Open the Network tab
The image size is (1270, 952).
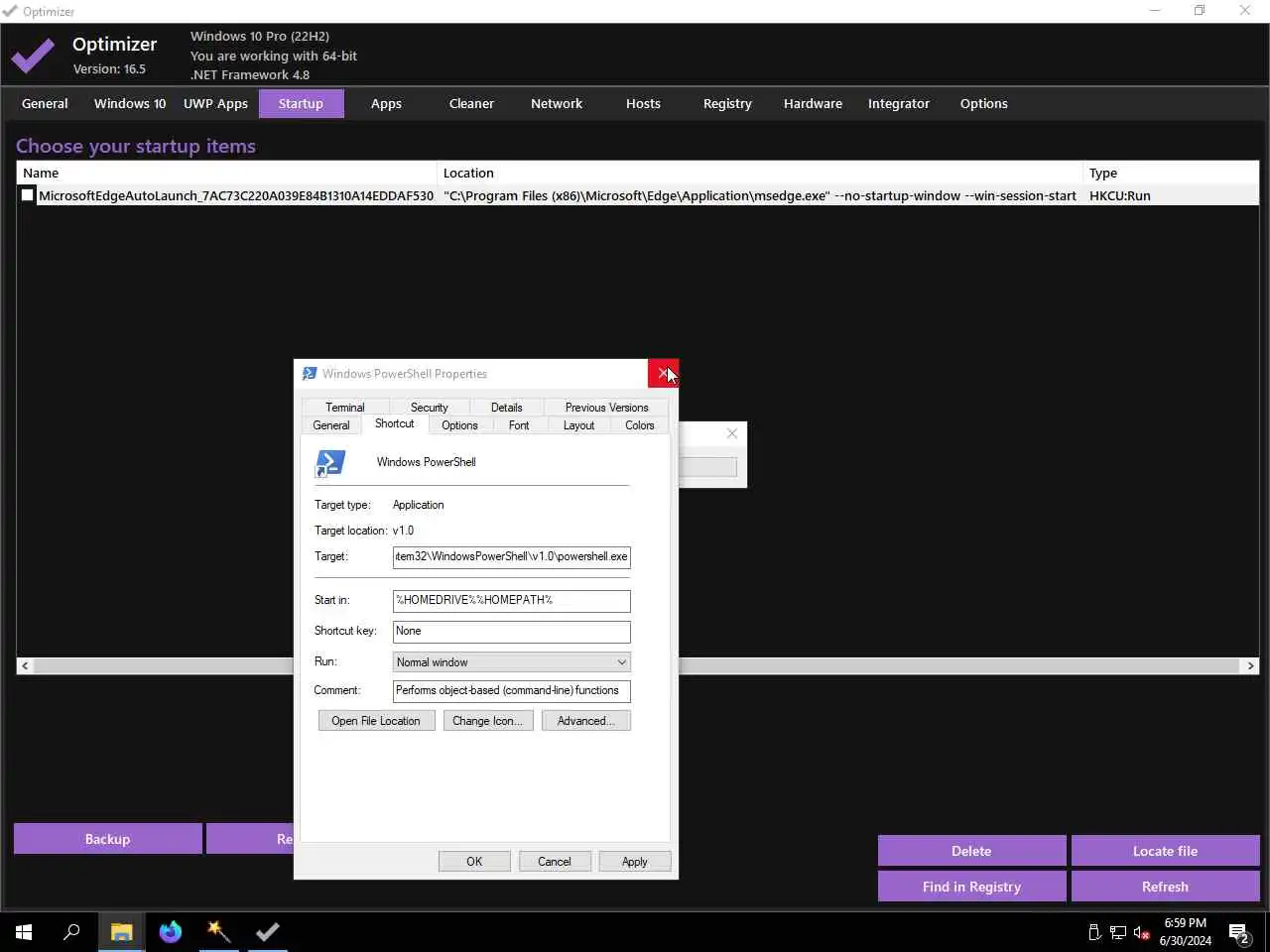557,103
